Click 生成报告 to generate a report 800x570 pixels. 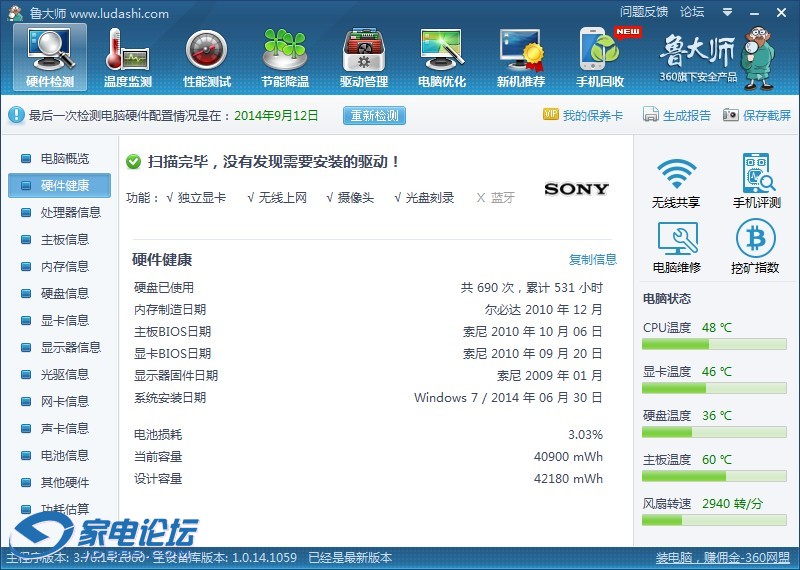click(x=677, y=115)
